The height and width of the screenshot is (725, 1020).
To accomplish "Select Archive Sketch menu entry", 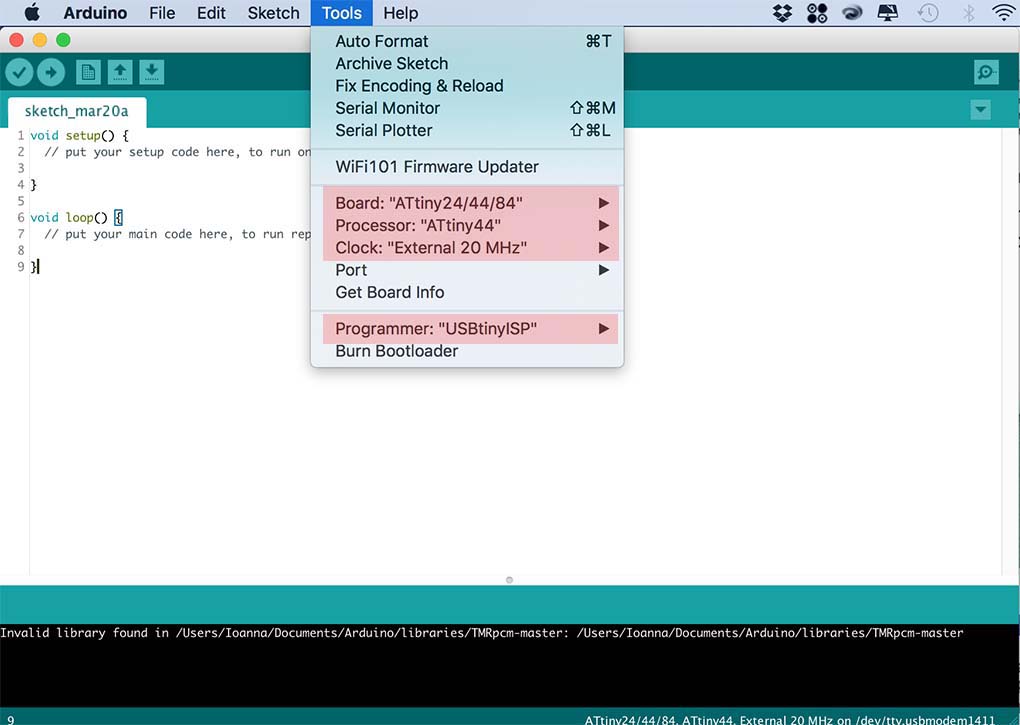I will 467,64.
